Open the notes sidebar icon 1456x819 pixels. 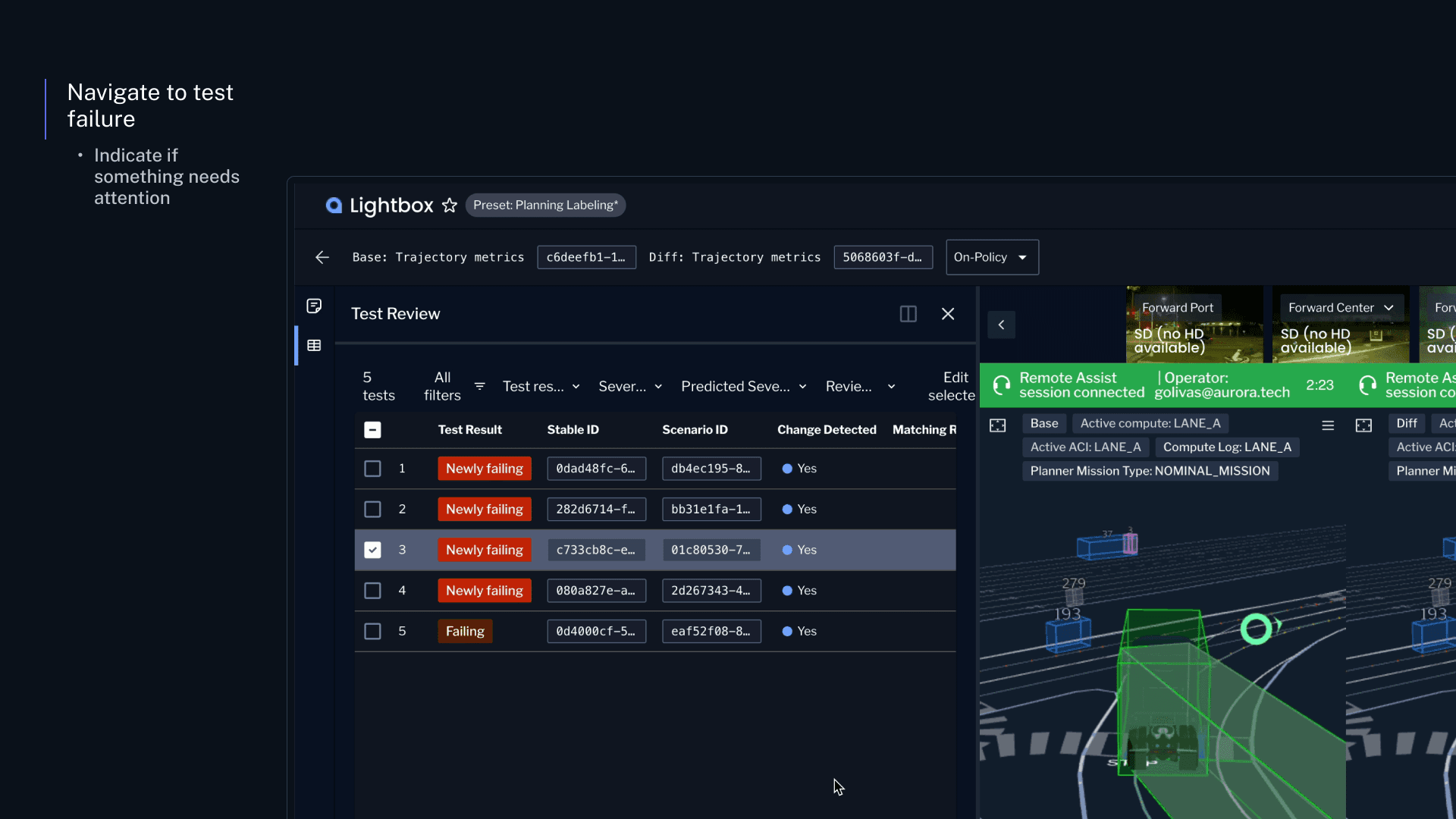[314, 306]
